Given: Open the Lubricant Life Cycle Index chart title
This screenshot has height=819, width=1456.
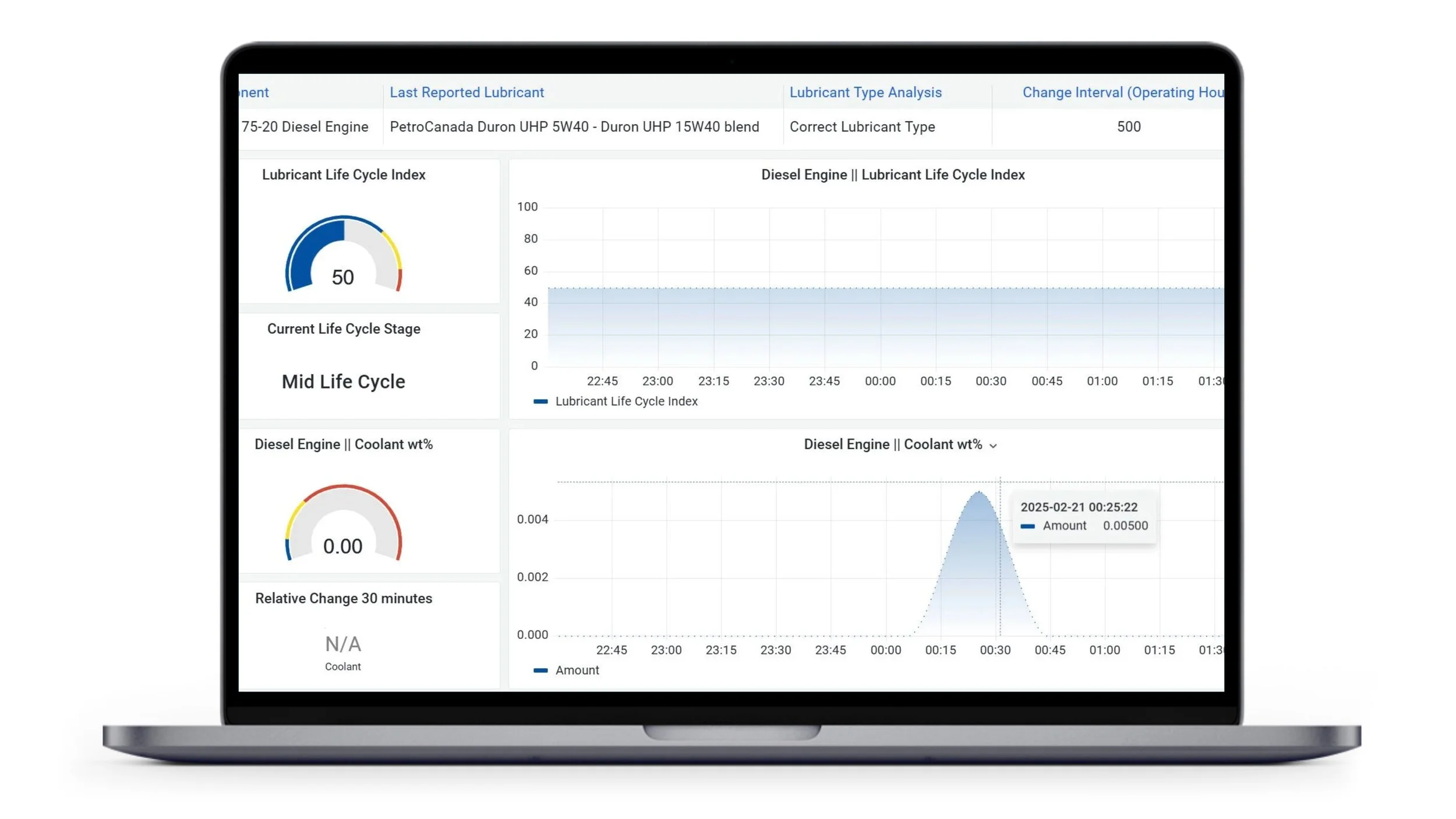Looking at the screenshot, I should 893,174.
